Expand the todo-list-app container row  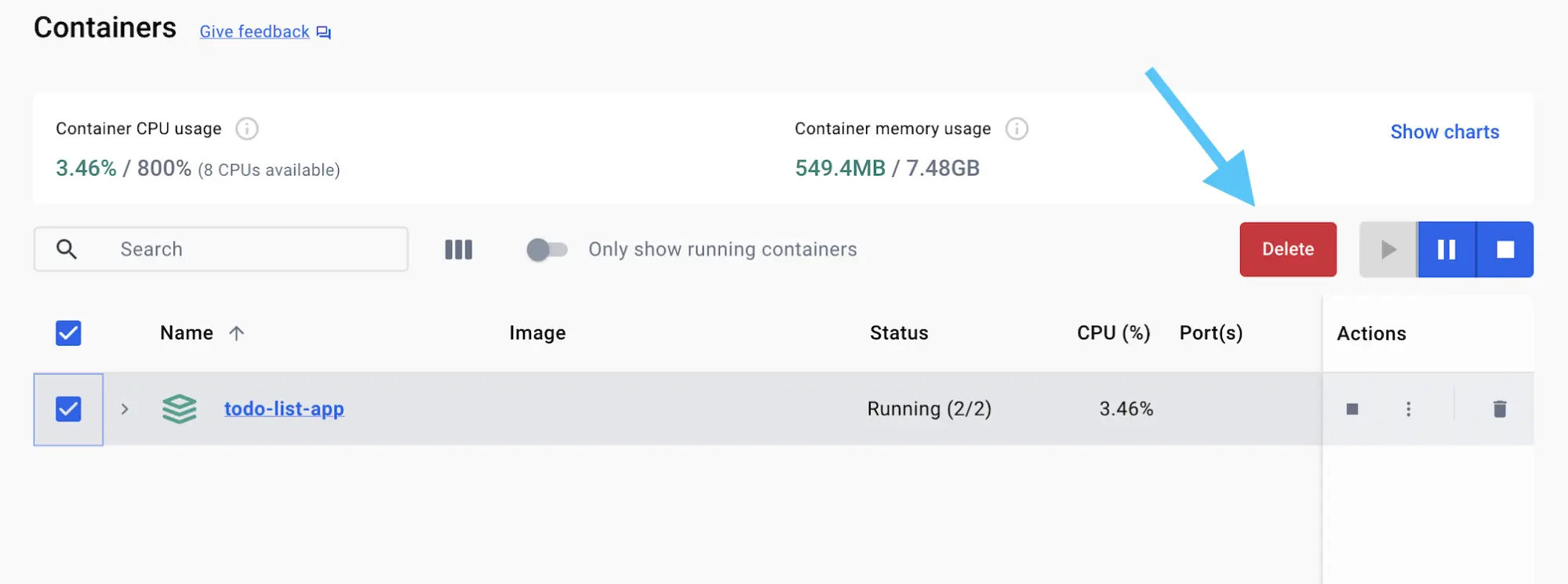coord(124,408)
